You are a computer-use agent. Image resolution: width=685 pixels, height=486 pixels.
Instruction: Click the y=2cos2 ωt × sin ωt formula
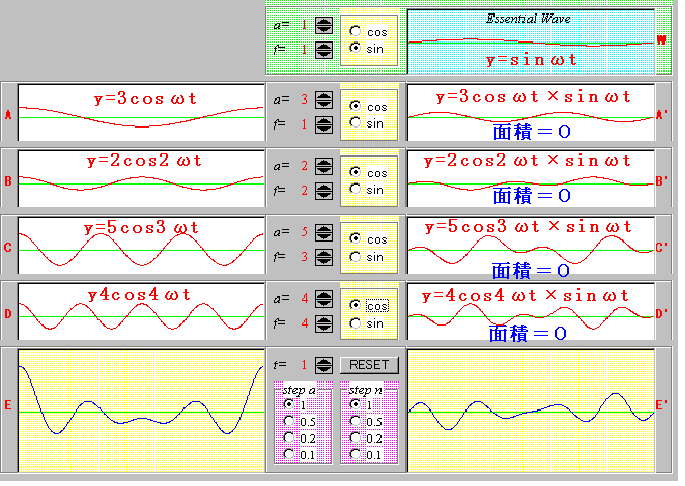pyautogui.click(x=528, y=160)
